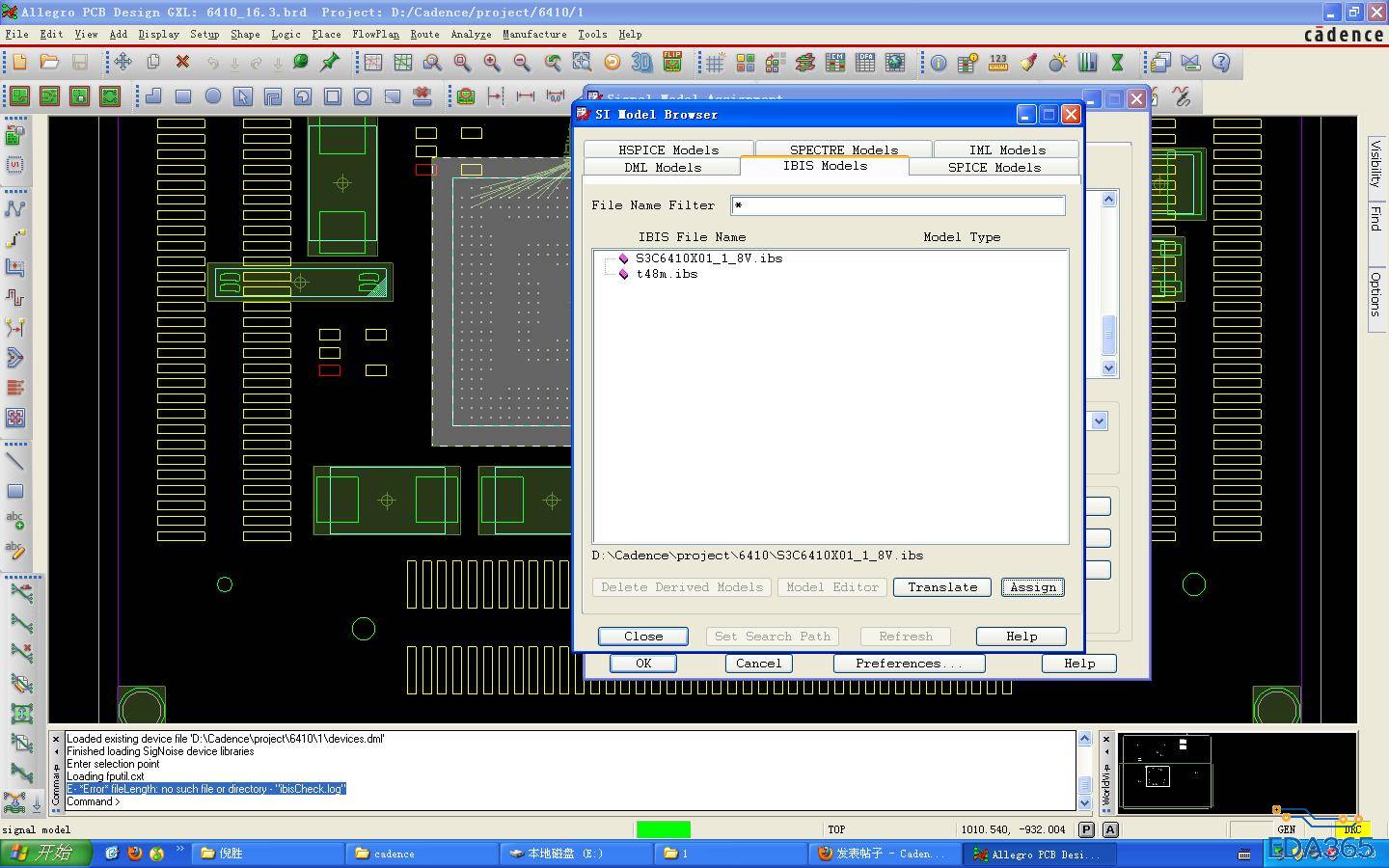This screenshot has height=868, width=1389.
Task: Click the Zoom In magnifier icon
Action: click(492, 63)
